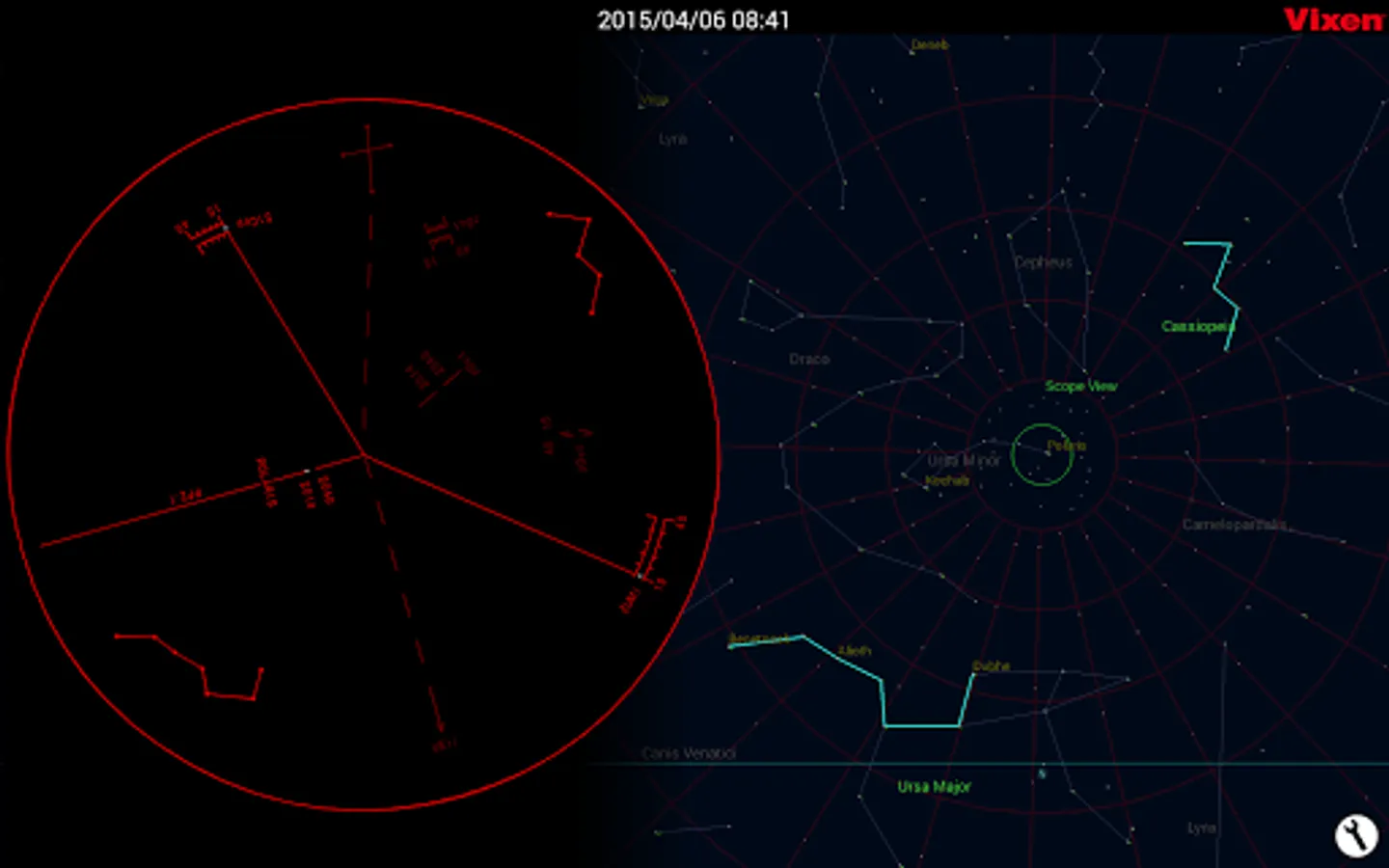
Task: Tap the Alioth star label
Action: pyautogui.click(x=854, y=651)
